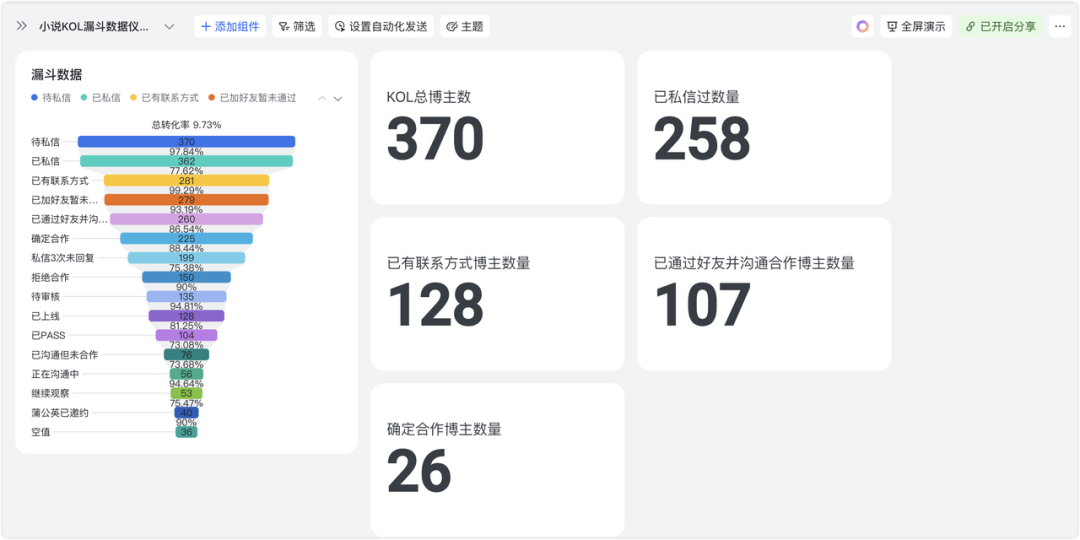Click the 继续观察 funnel bar 53

point(186,393)
